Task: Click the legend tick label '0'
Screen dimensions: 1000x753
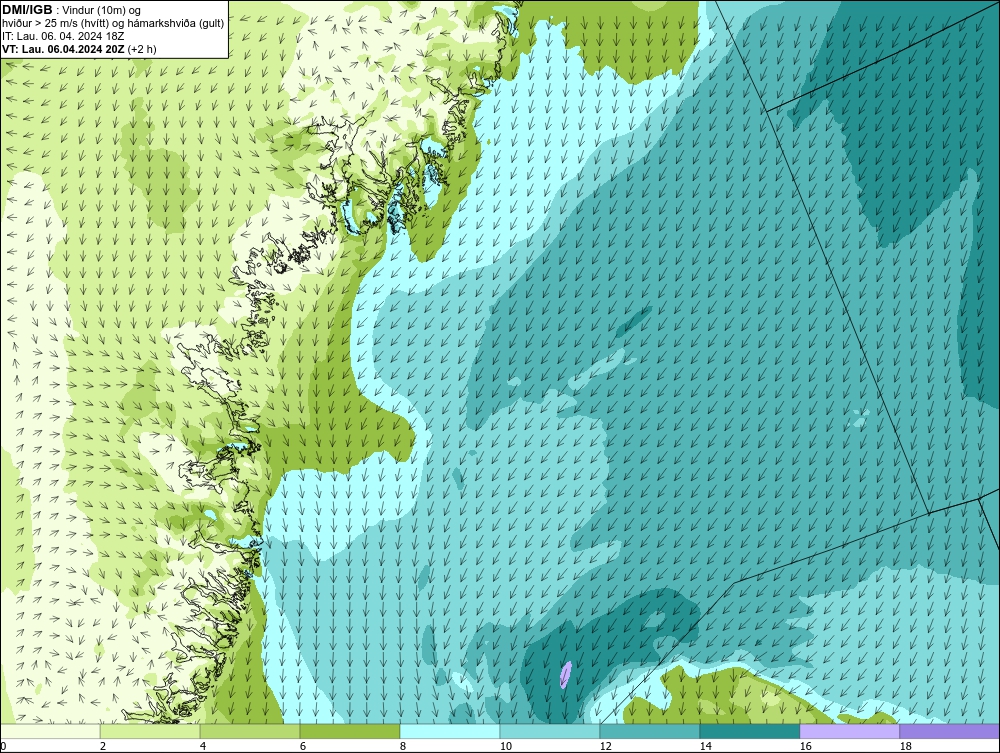Action: click(x=3, y=746)
